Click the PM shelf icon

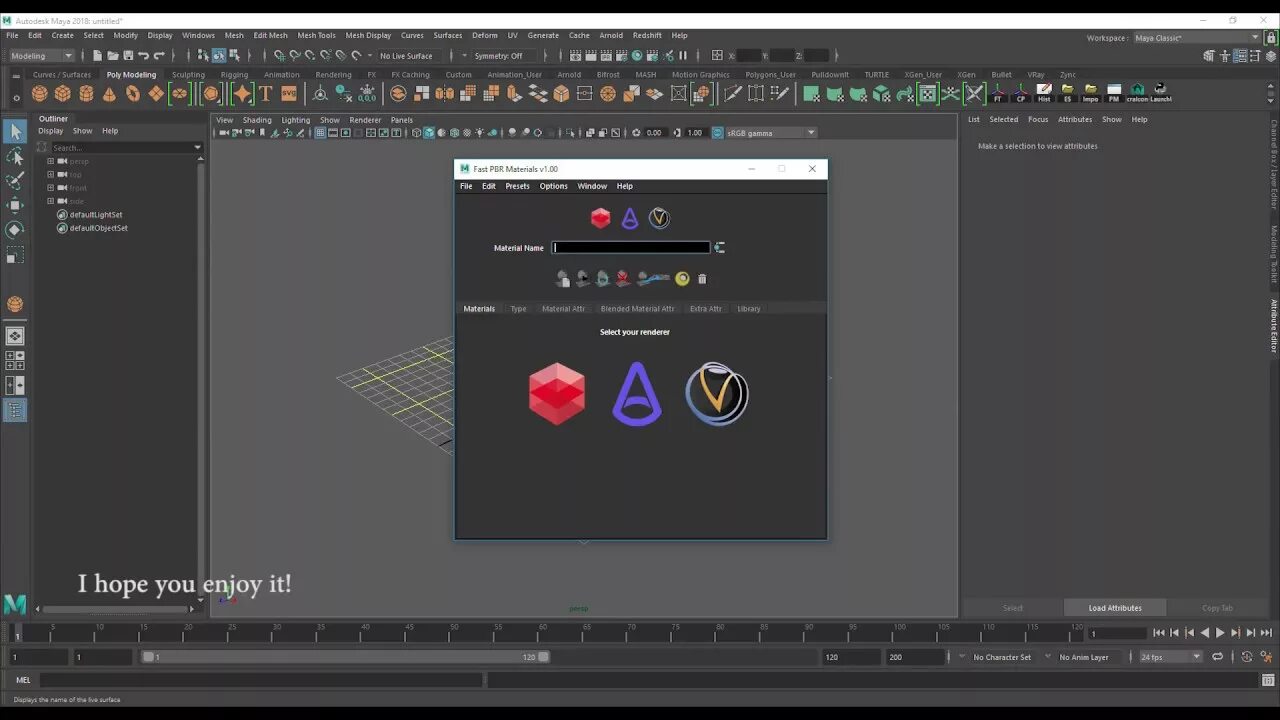click(1114, 94)
